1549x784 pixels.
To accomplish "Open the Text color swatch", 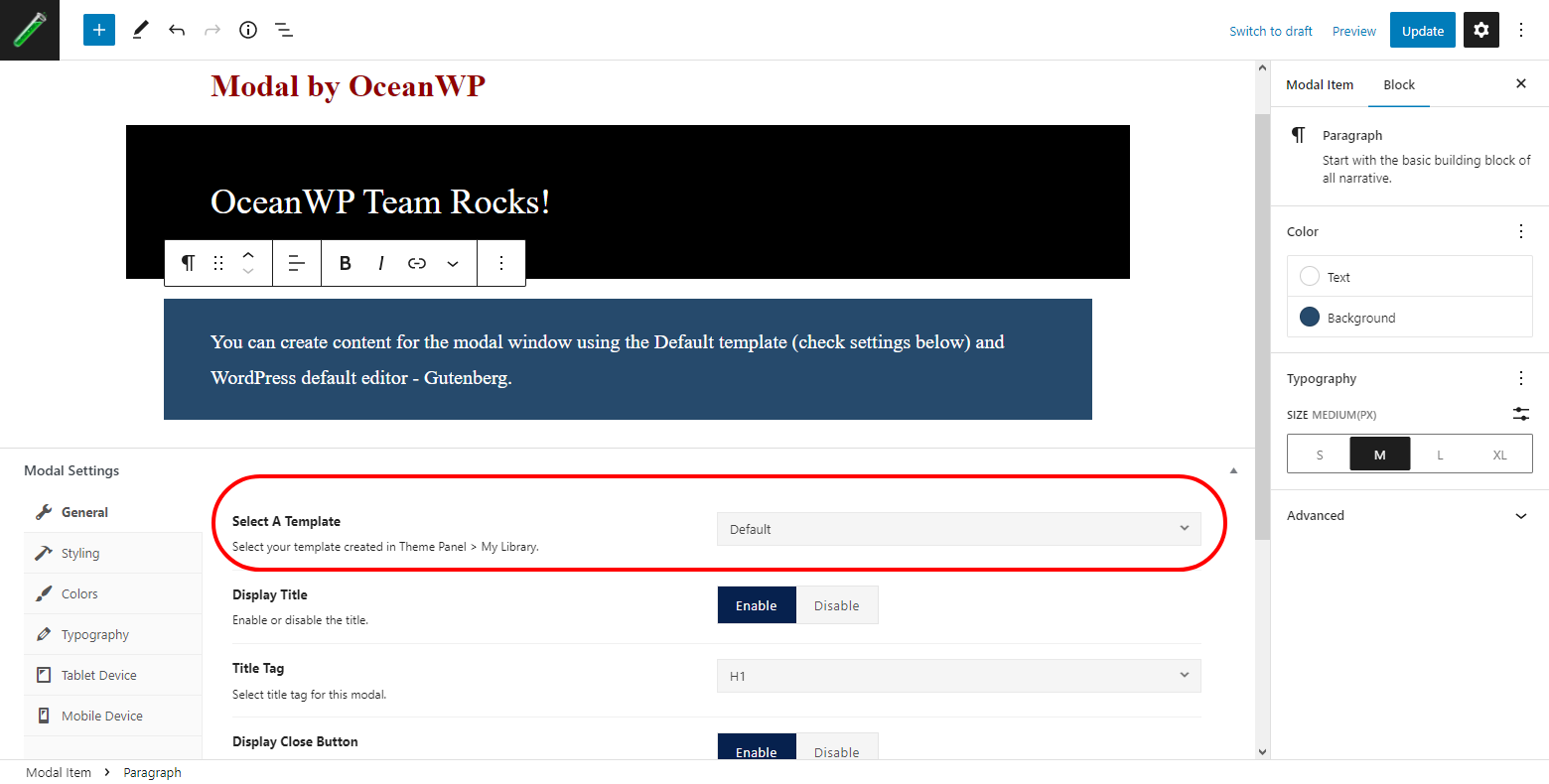I will tap(1410, 277).
